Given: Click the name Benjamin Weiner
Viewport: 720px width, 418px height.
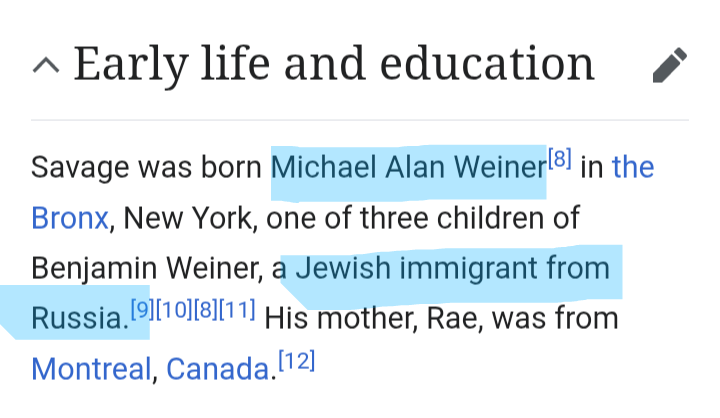Looking at the screenshot, I should point(144,268).
